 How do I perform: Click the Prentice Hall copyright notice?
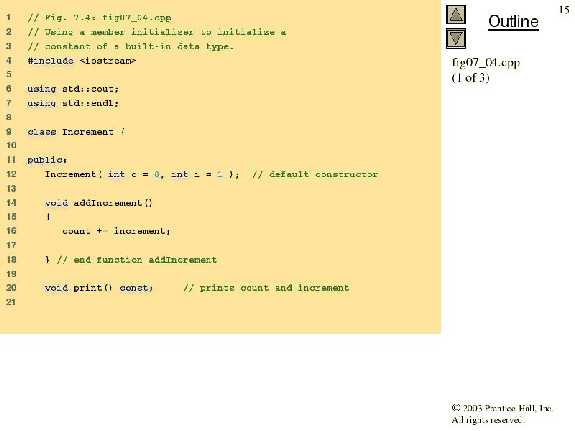(502, 408)
